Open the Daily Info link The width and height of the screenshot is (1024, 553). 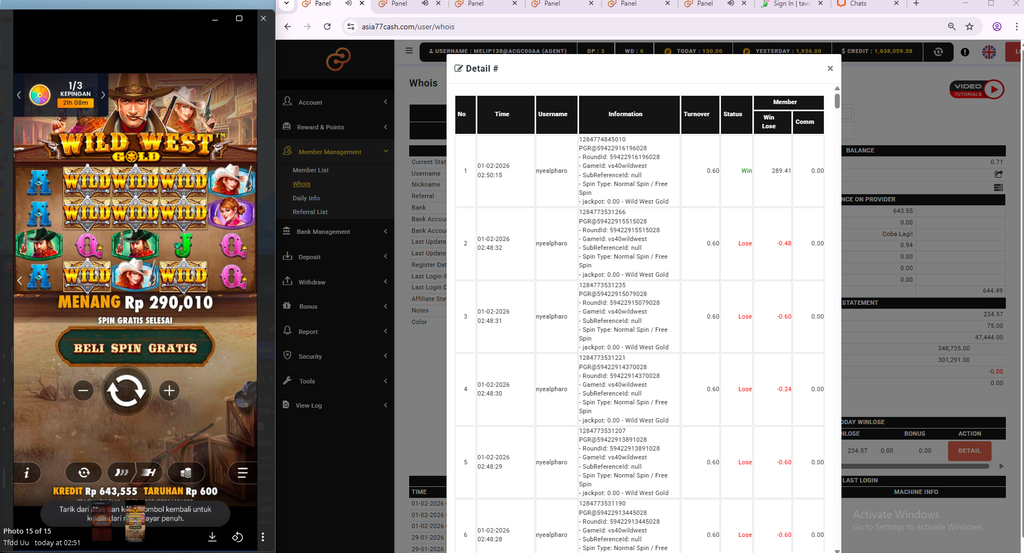[x=306, y=198]
